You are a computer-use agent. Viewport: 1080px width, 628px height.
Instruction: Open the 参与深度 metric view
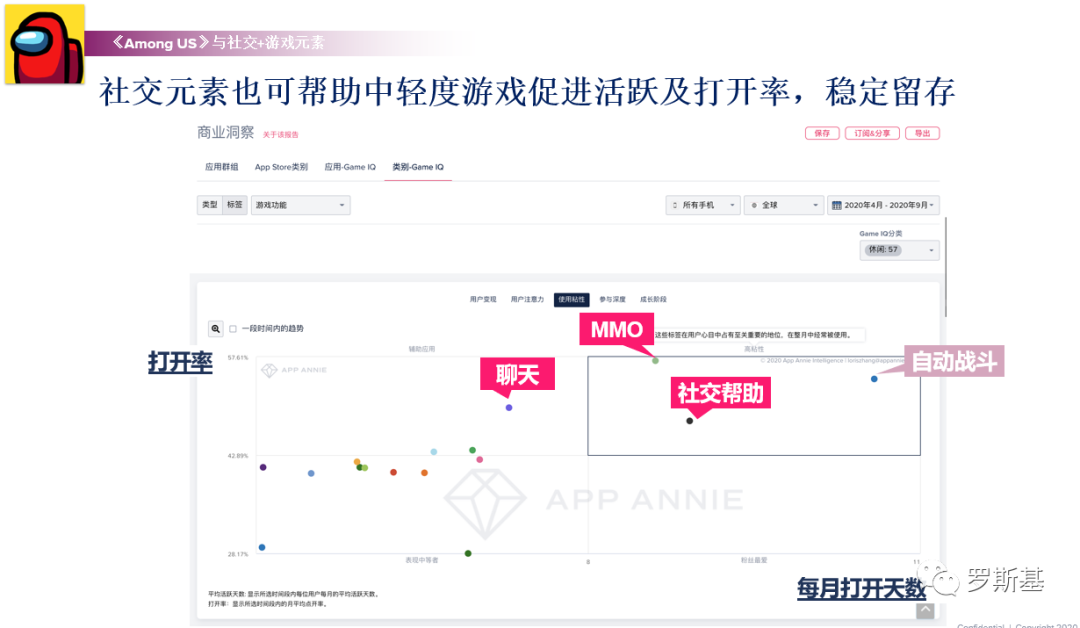(612, 300)
